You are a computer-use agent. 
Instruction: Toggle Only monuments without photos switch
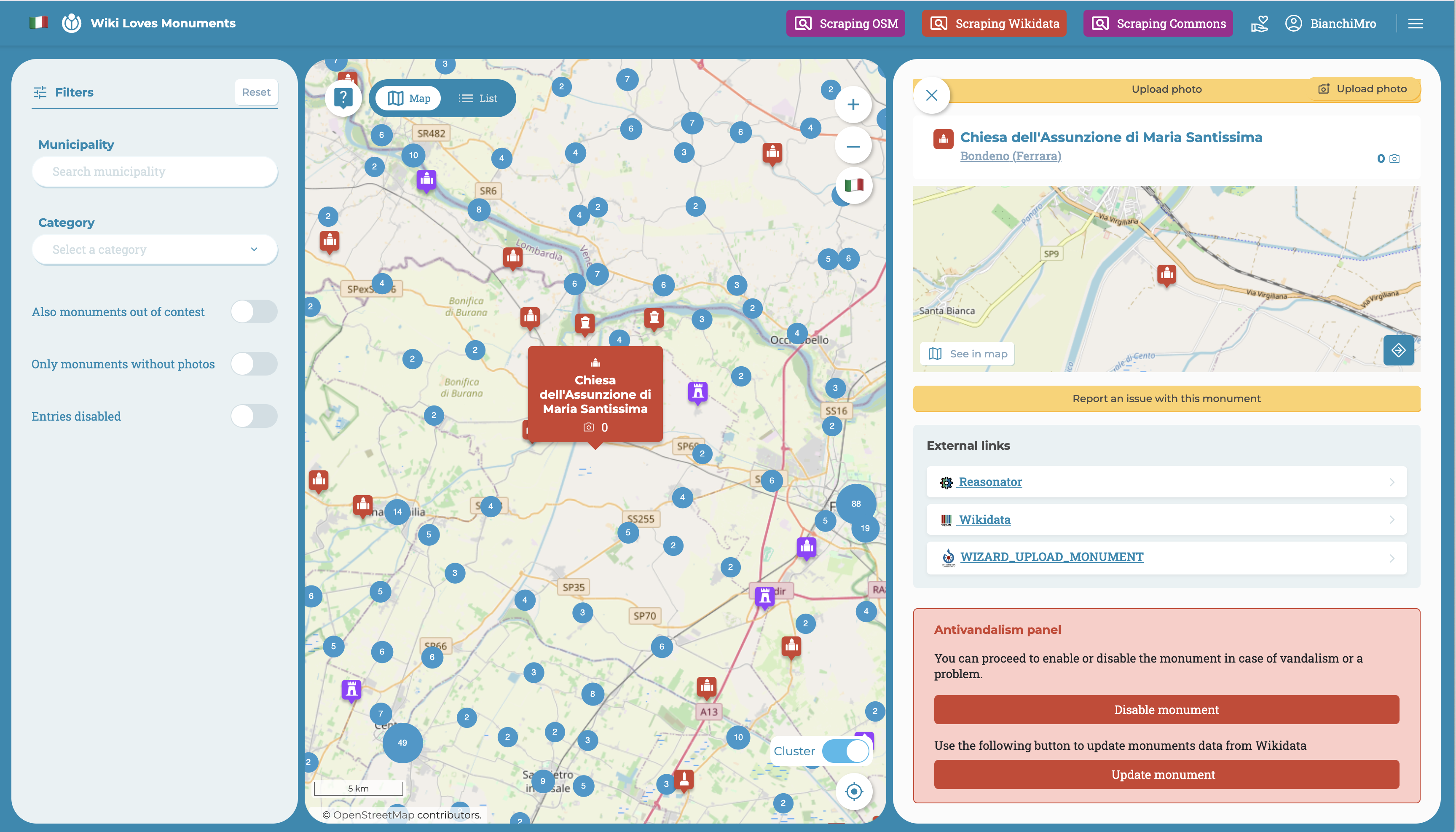(x=254, y=364)
